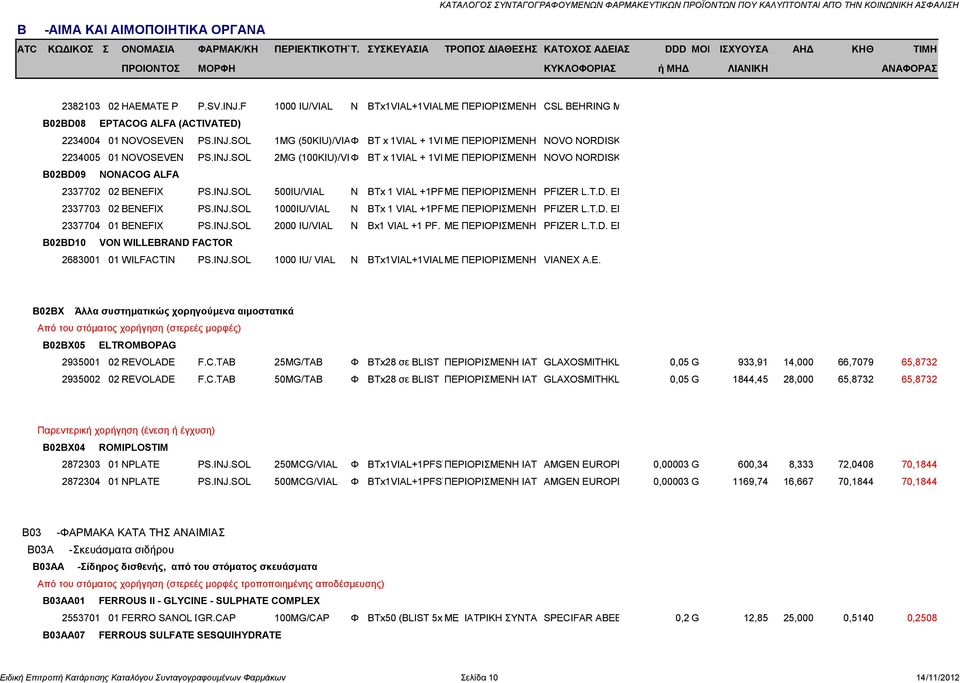Select heading B03AA07 FERROUS SULFATE SESQUIHYDRATE
The width and height of the screenshot is (960, 683).
[162, 635]
